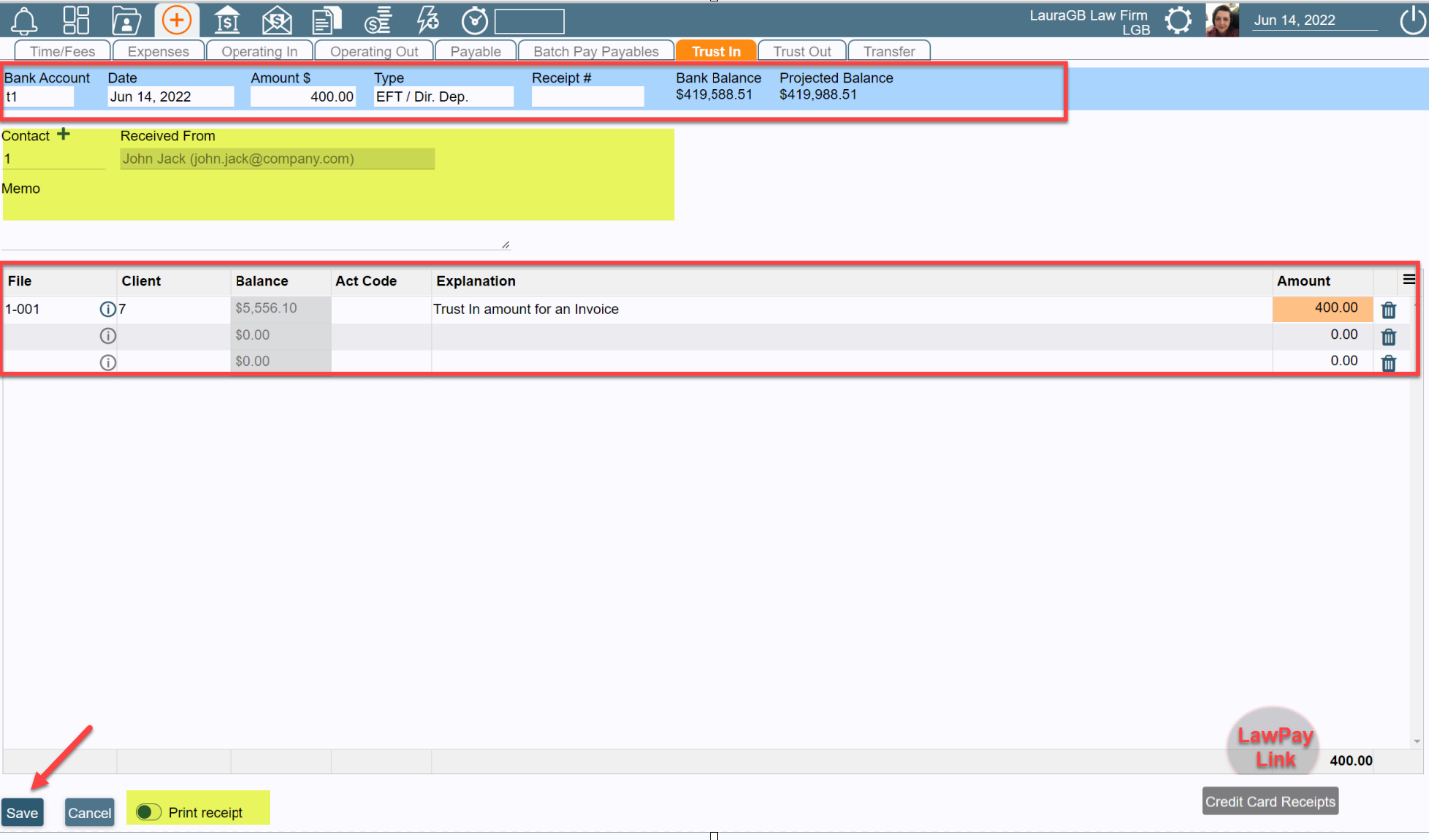This screenshot has width=1429, height=840.
Task: Save the trust transaction
Action: [x=22, y=812]
